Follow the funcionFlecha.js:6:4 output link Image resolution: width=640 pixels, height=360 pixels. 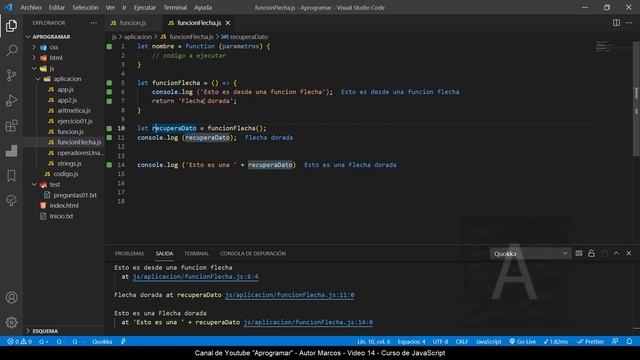pos(196,277)
